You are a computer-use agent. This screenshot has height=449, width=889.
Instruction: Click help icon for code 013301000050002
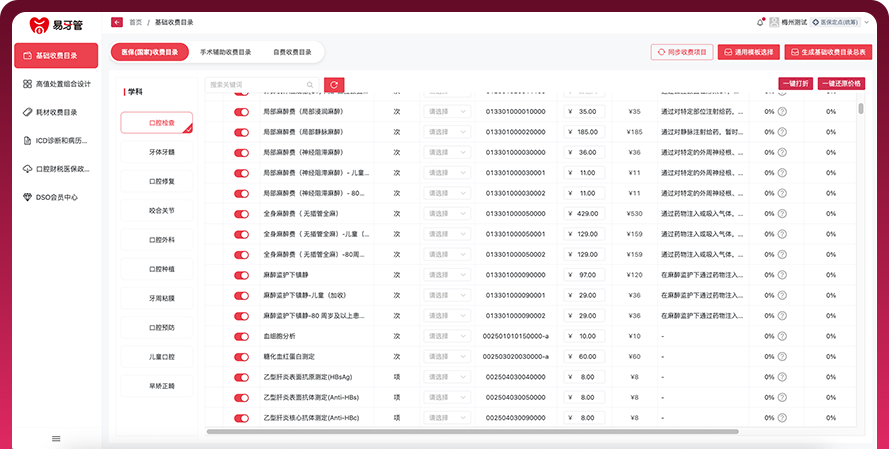point(782,255)
